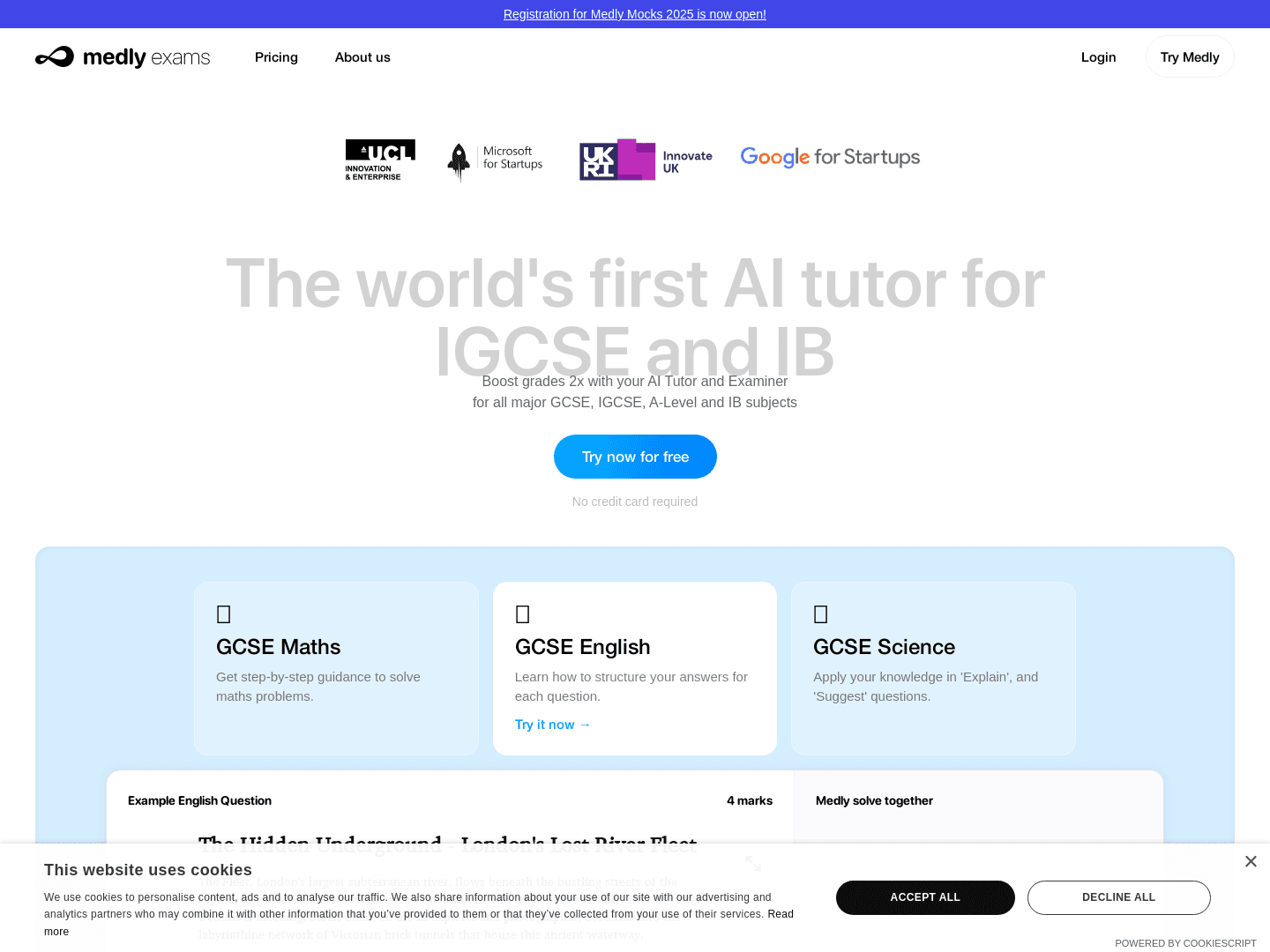Click the Google for Startups logo
This screenshot has height=952, width=1270.
coord(829,157)
